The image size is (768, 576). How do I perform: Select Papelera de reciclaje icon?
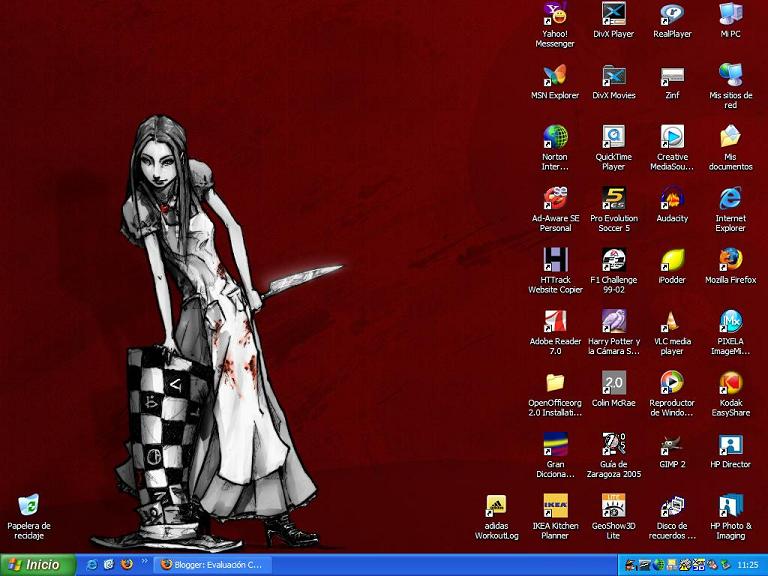tap(28, 505)
